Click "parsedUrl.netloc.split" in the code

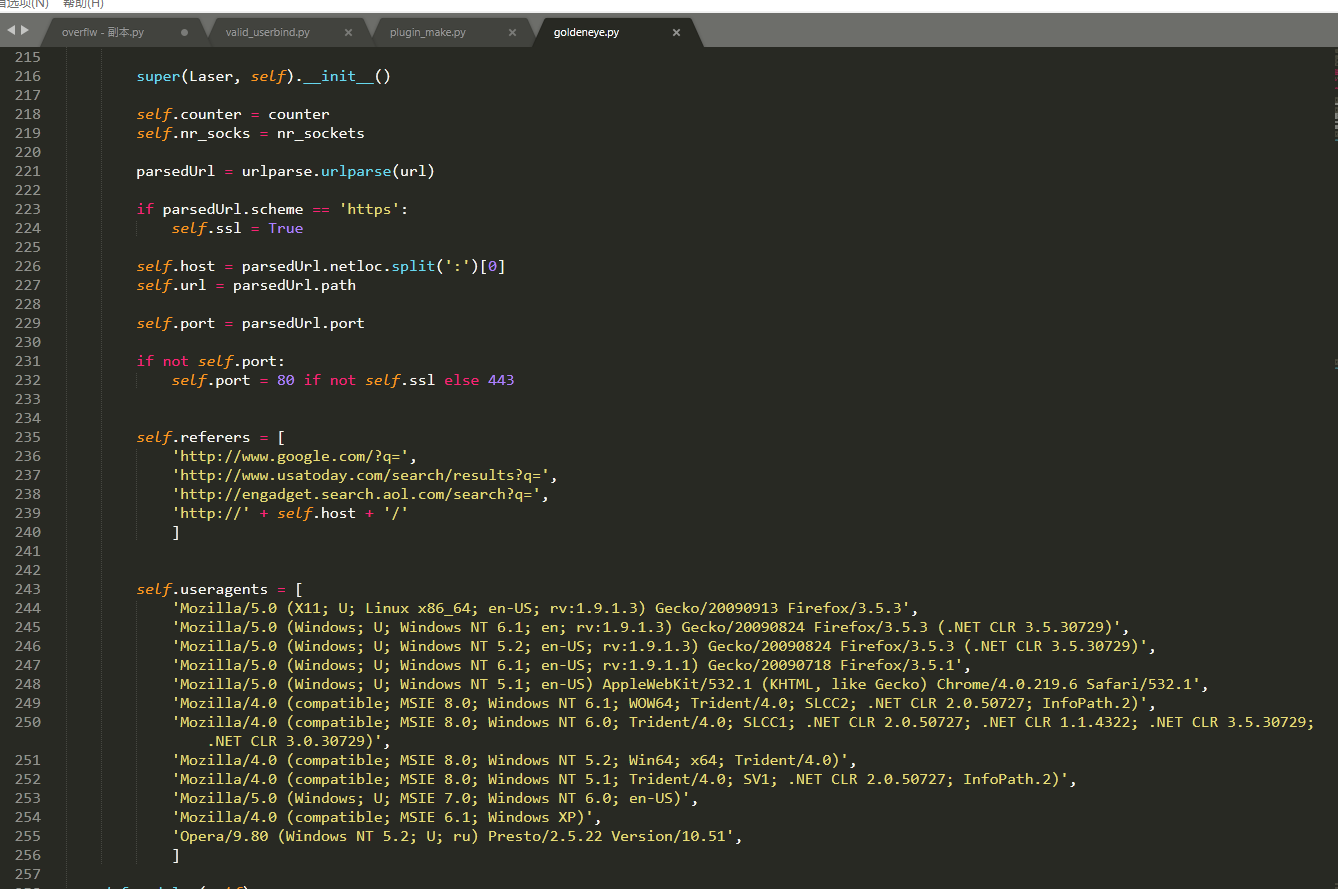338,266
